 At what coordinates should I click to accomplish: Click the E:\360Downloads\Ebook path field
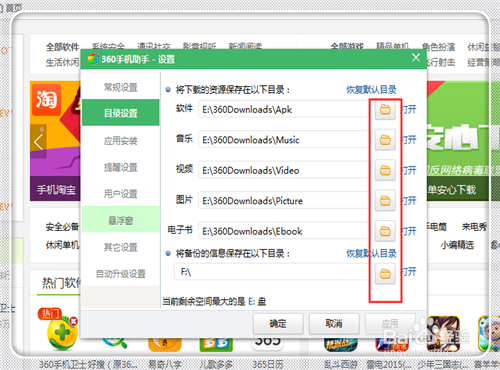(286, 231)
